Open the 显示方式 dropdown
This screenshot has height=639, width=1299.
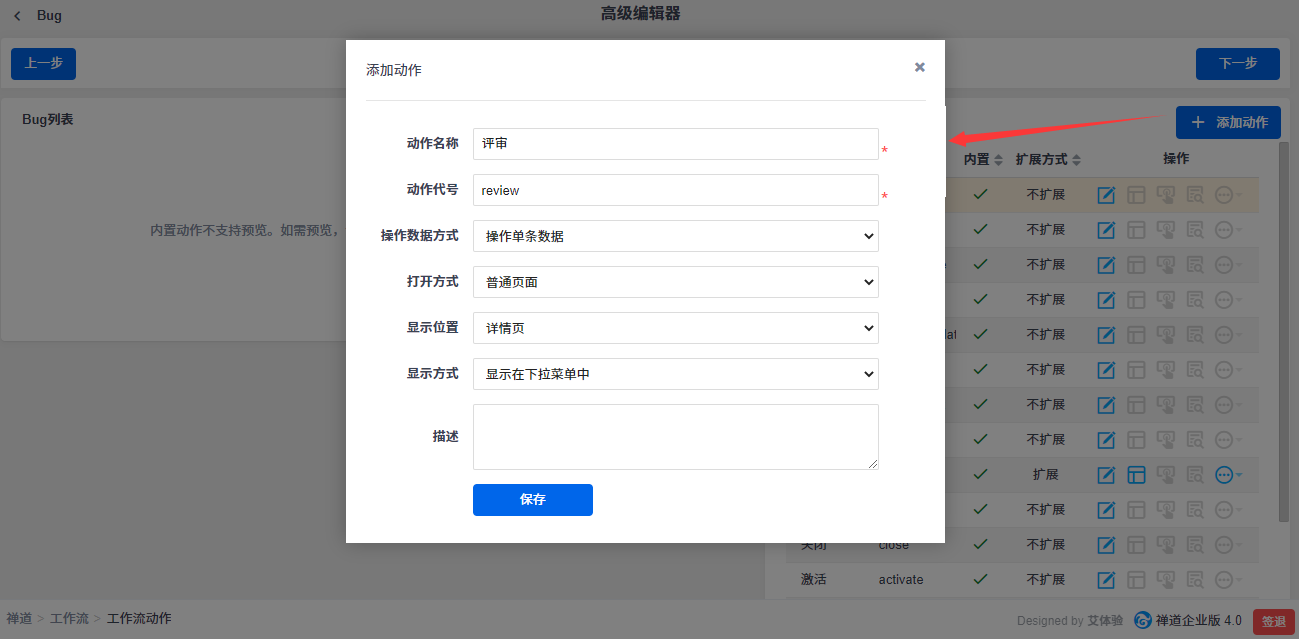coord(676,374)
